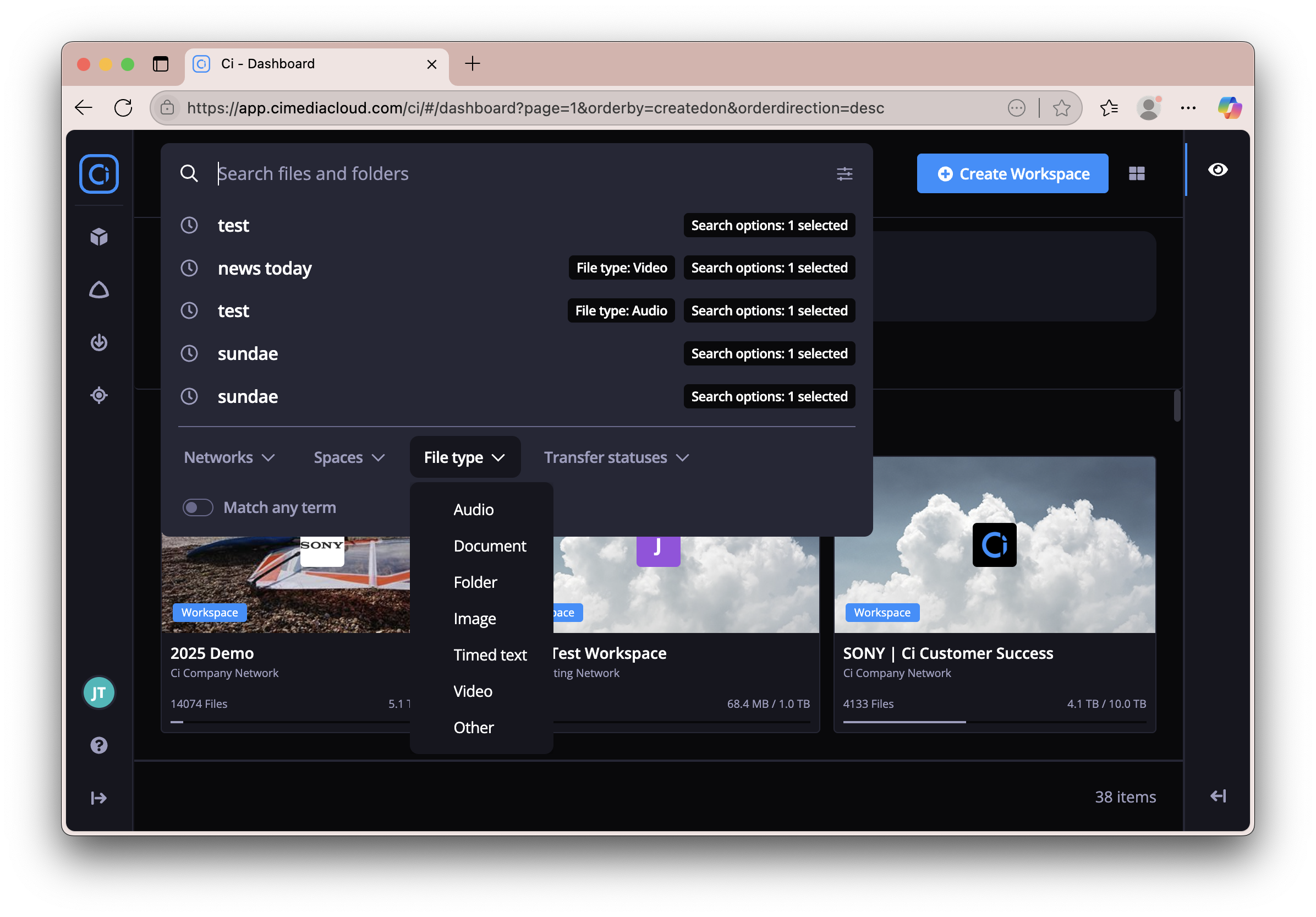The image size is (1316, 917).
Task: Open the cube workspaces sidebar icon
Action: click(98, 236)
